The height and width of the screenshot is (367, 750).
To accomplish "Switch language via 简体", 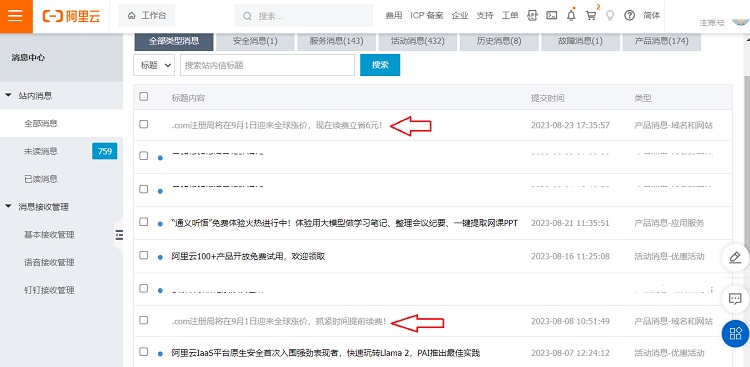I will pos(651,15).
